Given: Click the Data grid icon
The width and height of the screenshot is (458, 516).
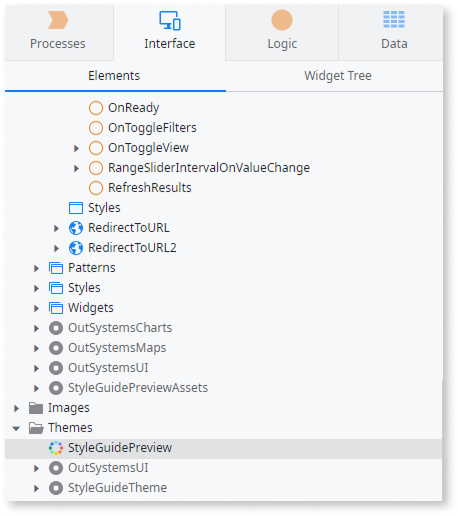Looking at the screenshot, I should [x=394, y=19].
